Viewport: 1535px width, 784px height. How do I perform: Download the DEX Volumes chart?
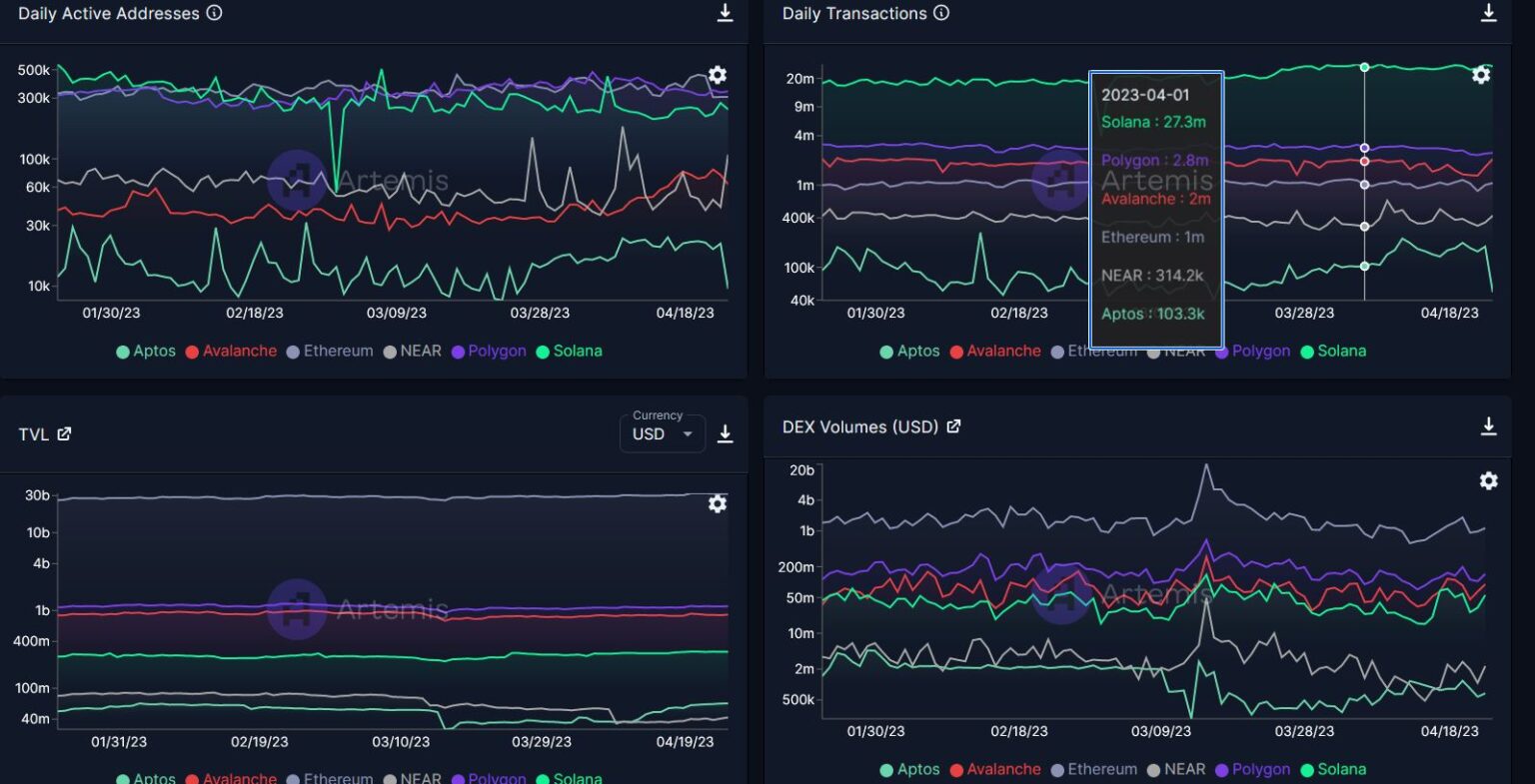pyautogui.click(x=1488, y=426)
